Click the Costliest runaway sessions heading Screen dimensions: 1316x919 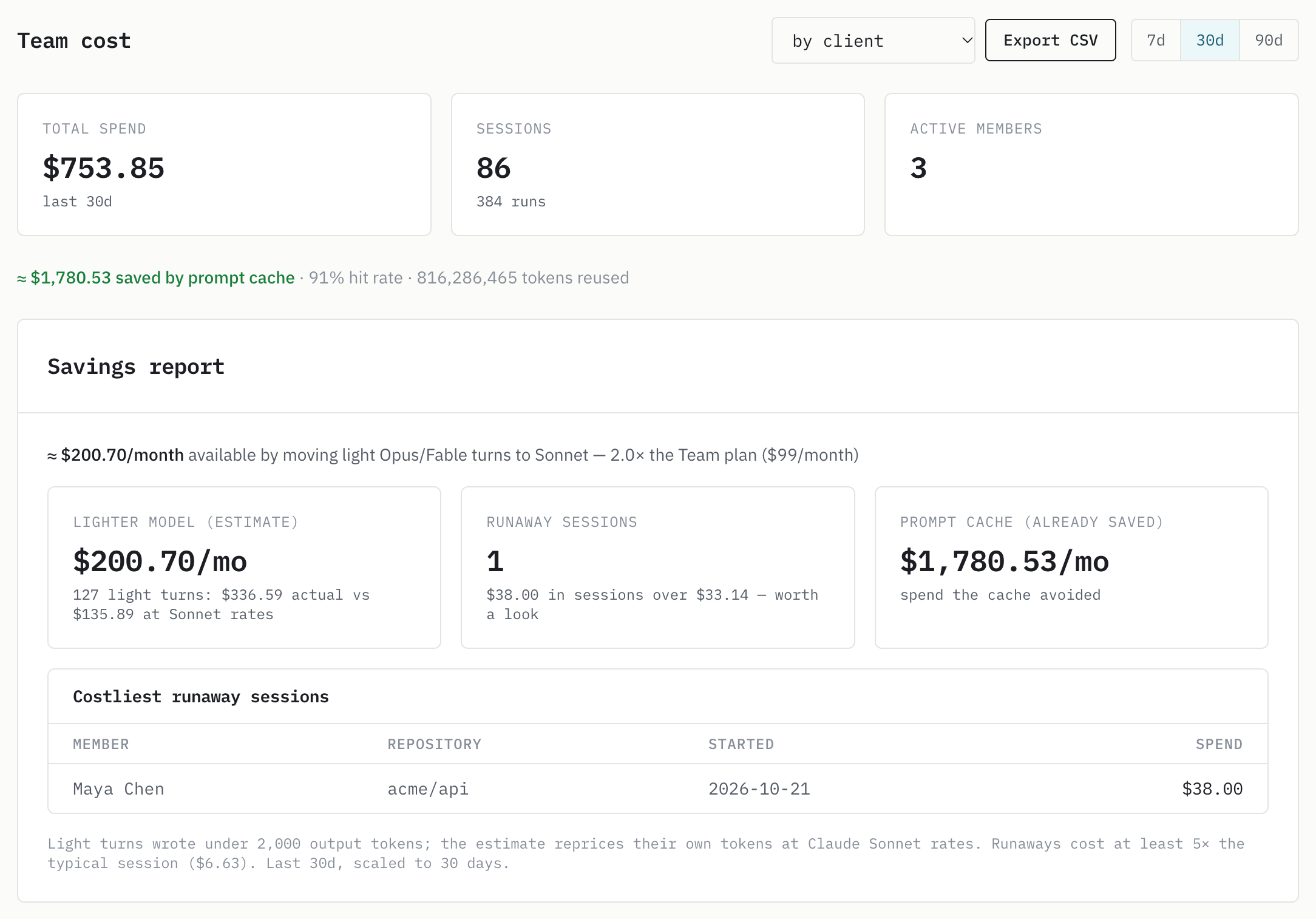point(201,696)
